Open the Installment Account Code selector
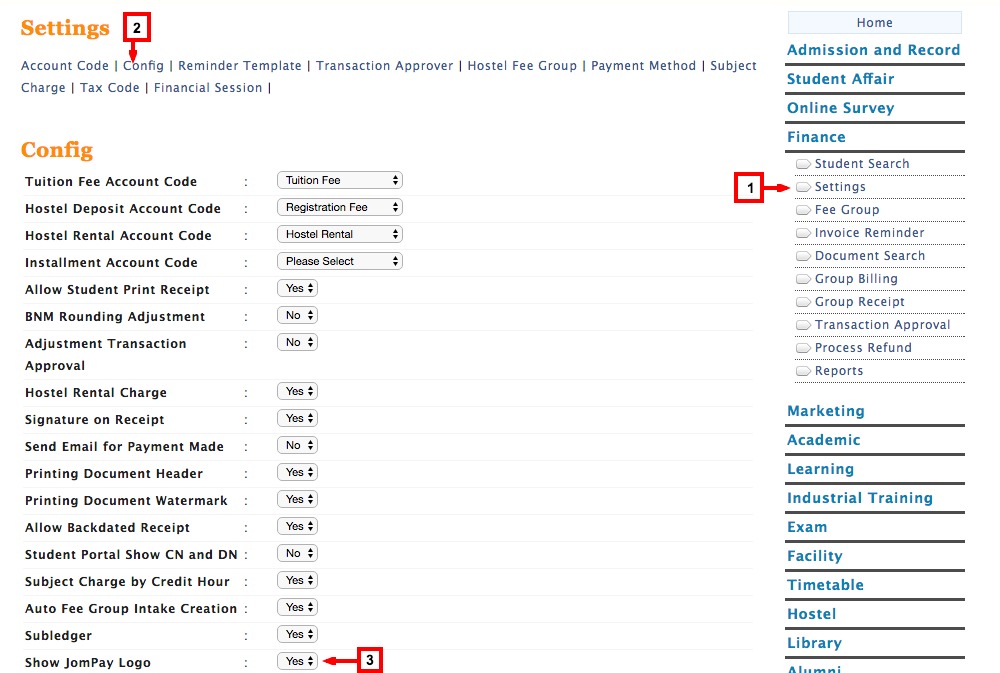1000x673 pixels. 339,260
